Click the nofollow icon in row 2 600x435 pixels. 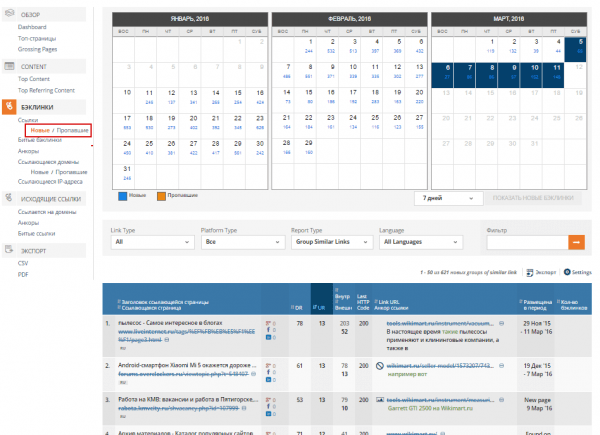[380, 366]
